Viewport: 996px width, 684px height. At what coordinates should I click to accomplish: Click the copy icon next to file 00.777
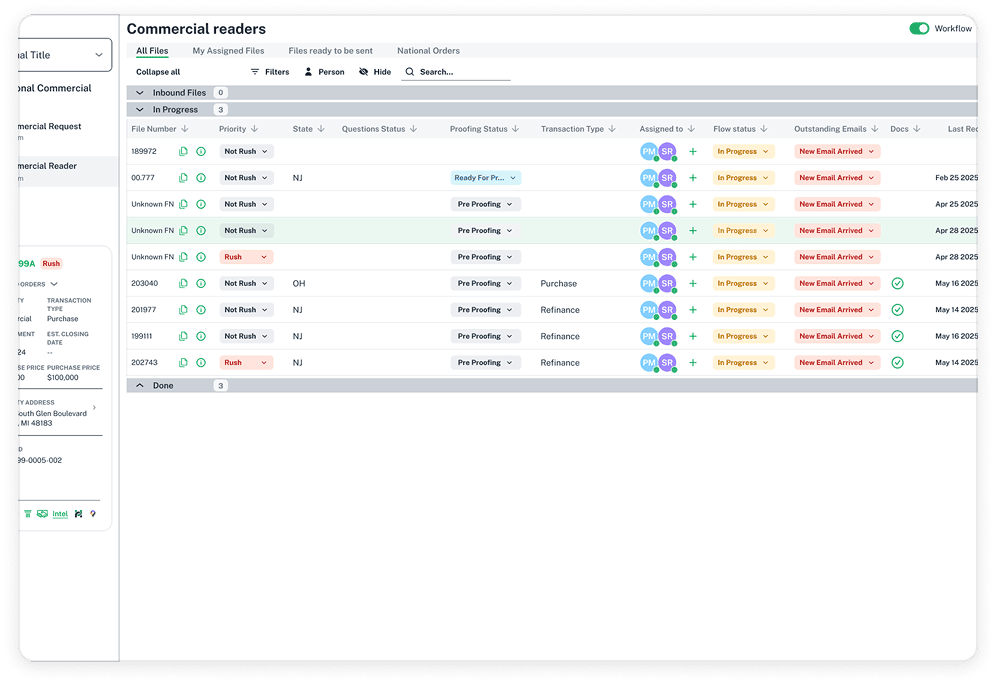183,178
